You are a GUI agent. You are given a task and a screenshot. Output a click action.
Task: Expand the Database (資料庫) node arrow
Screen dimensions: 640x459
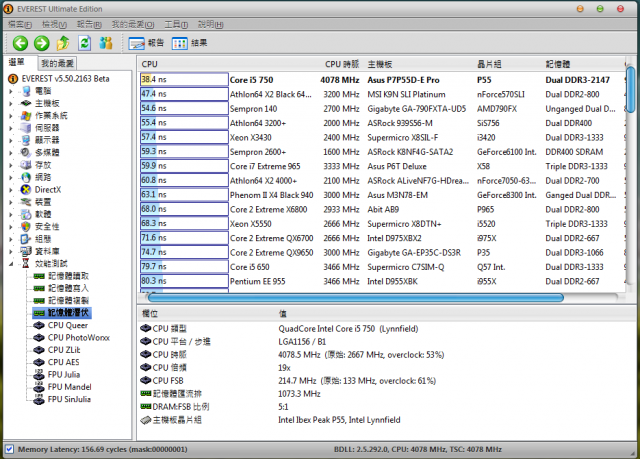click(x=11, y=251)
